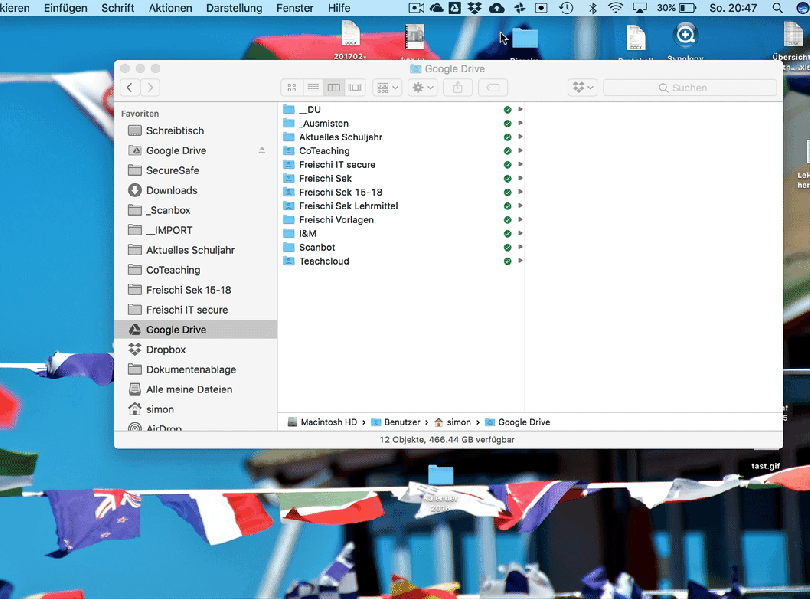Expand the Teachcloud folder disclosure arrow
This screenshot has width=810, height=599.
pos(519,260)
